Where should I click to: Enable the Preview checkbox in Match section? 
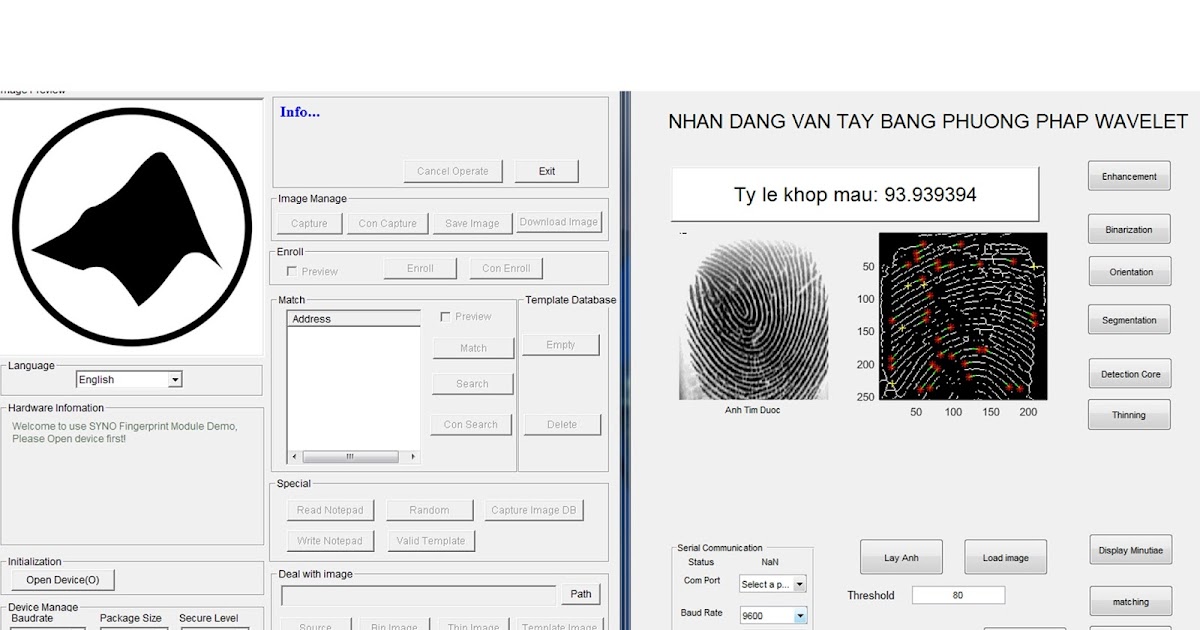tap(446, 316)
